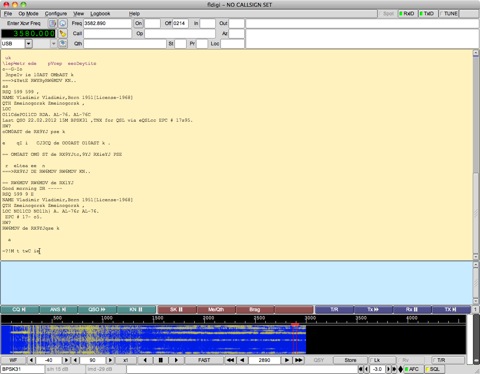Click the single-right arrow after 2890
Viewport: 480px width, 374px height.
[287, 360]
